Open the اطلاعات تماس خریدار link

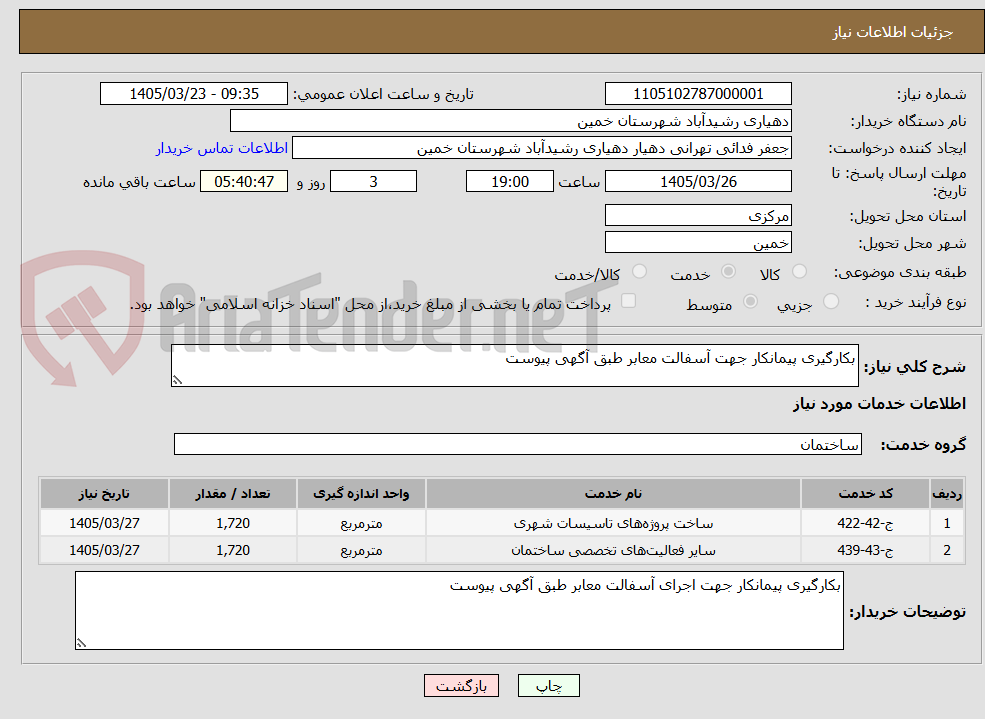222,148
